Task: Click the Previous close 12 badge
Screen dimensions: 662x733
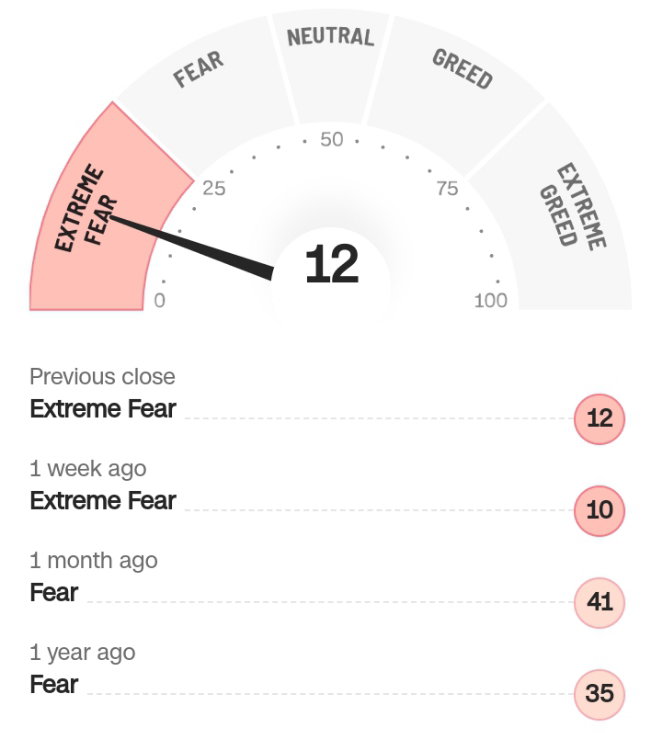Action: 599,418
